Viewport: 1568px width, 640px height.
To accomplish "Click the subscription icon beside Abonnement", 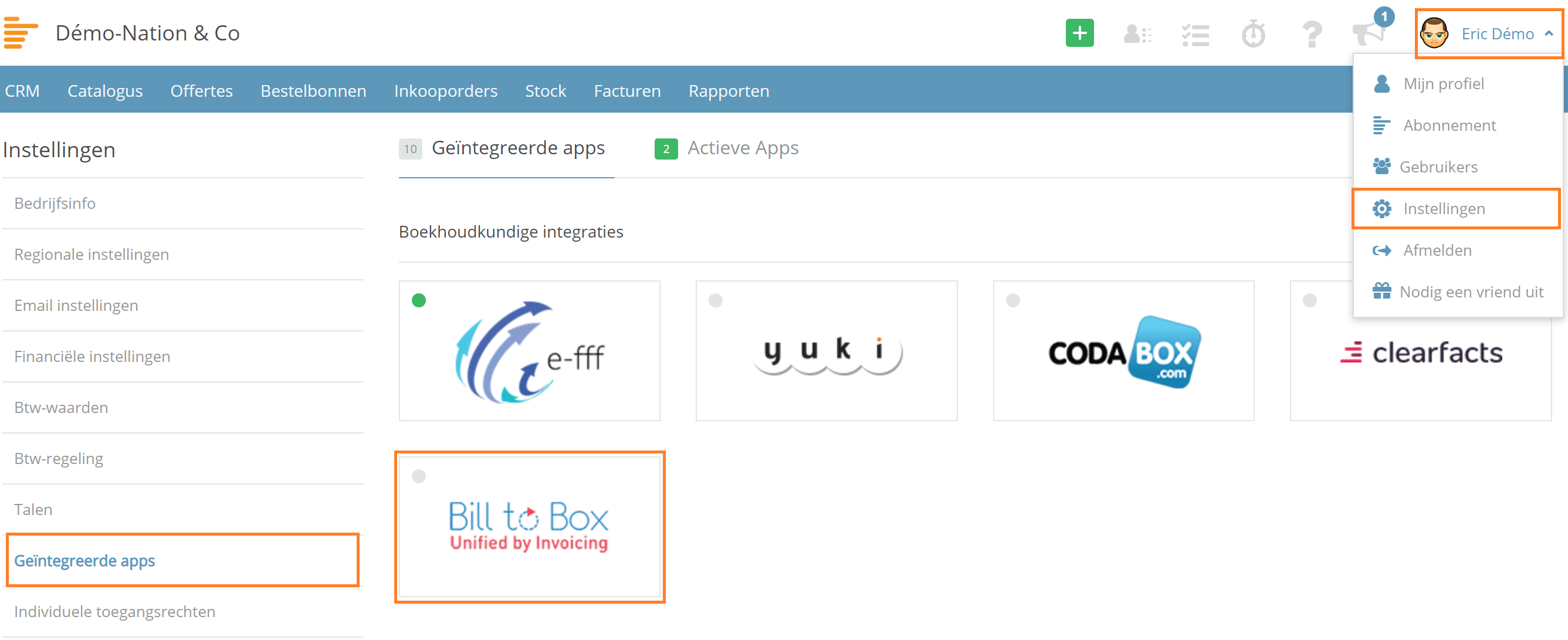I will 1381,125.
